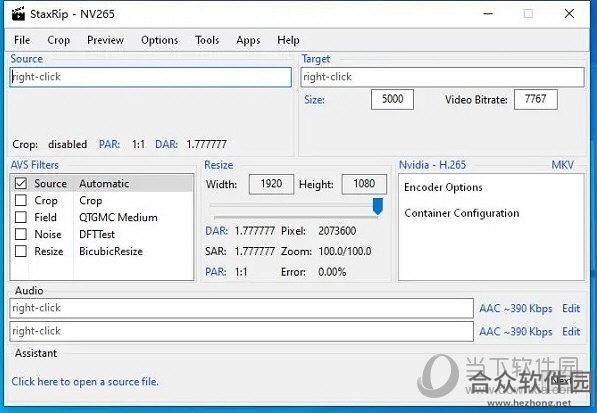Click 'Click here to open a source file'
Viewport: 597px width, 413px height.
point(85,381)
